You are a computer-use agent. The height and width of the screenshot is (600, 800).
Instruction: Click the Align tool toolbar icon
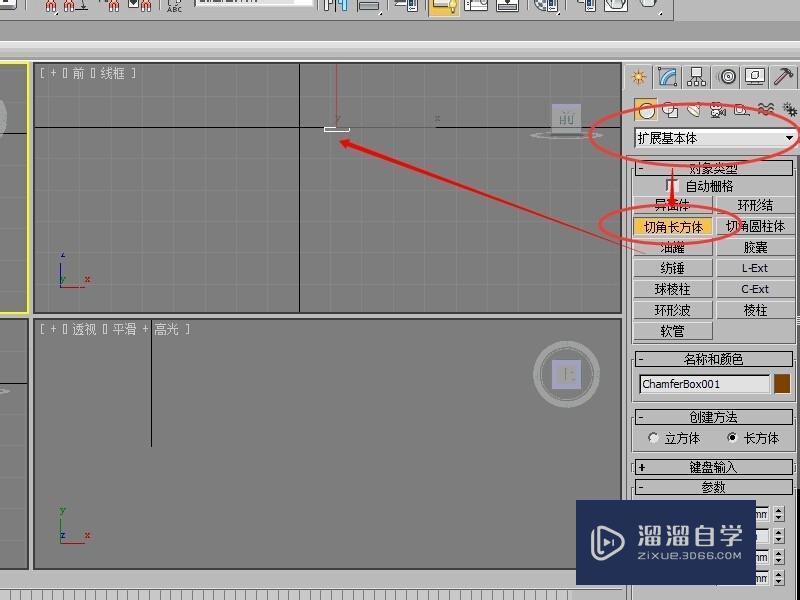(x=368, y=5)
